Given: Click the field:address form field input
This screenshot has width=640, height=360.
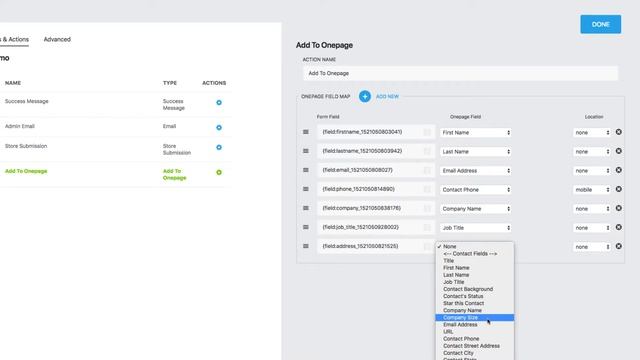Looking at the screenshot, I should coord(376,247).
